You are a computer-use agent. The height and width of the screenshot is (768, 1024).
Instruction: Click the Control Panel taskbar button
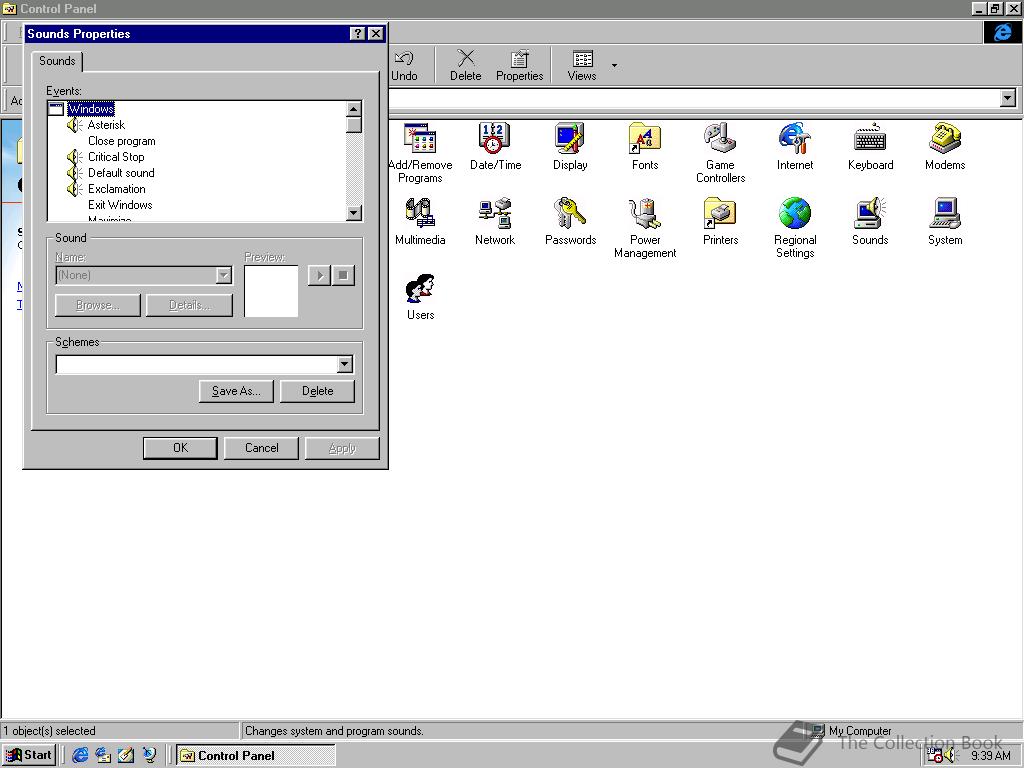[x=256, y=756]
